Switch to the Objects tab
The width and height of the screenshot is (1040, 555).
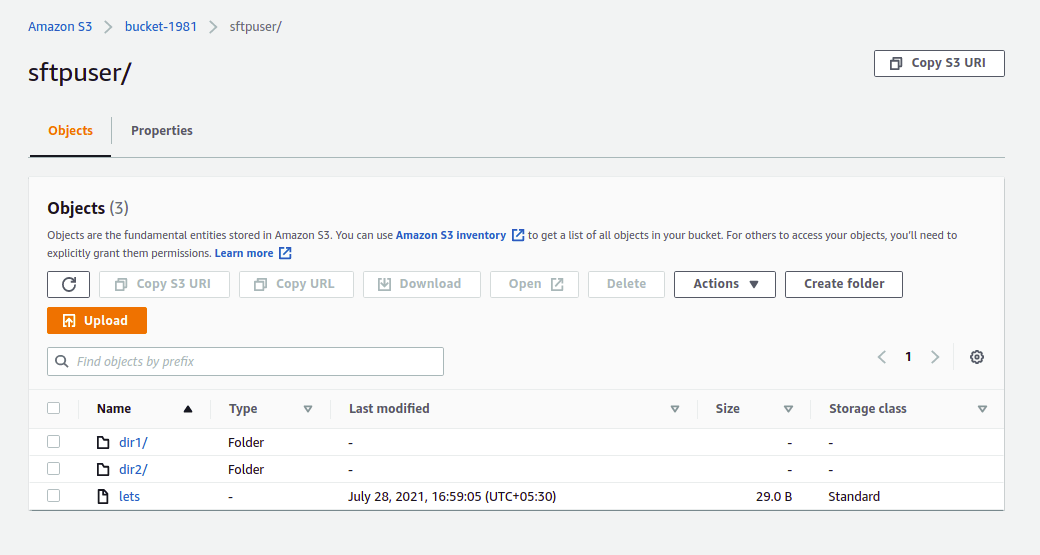pyautogui.click(x=70, y=131)
